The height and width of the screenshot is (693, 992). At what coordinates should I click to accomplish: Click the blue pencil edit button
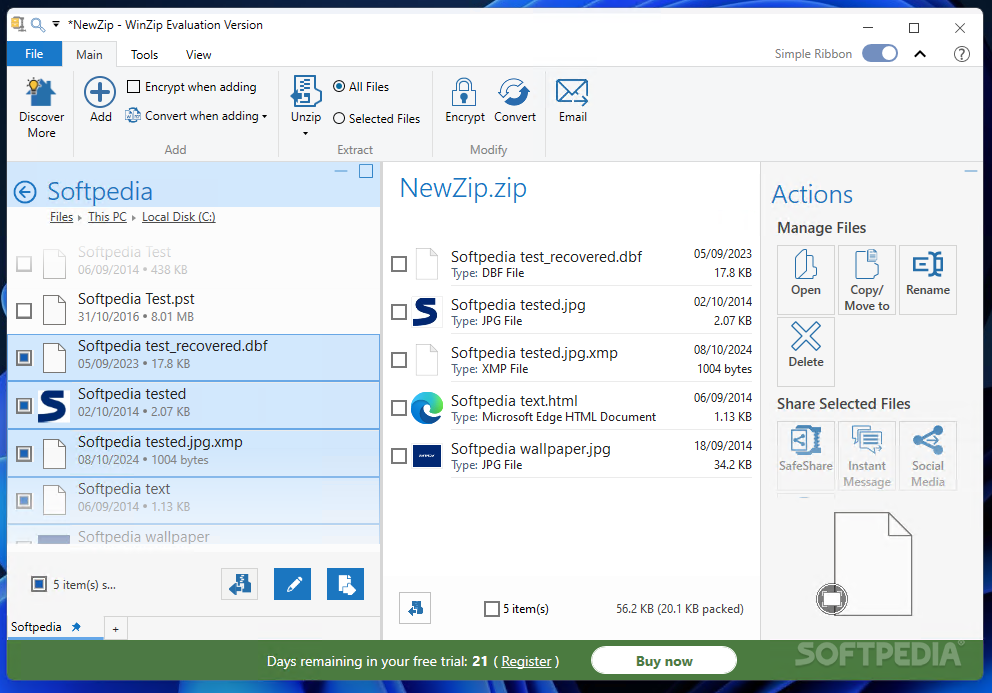(292, 584)
